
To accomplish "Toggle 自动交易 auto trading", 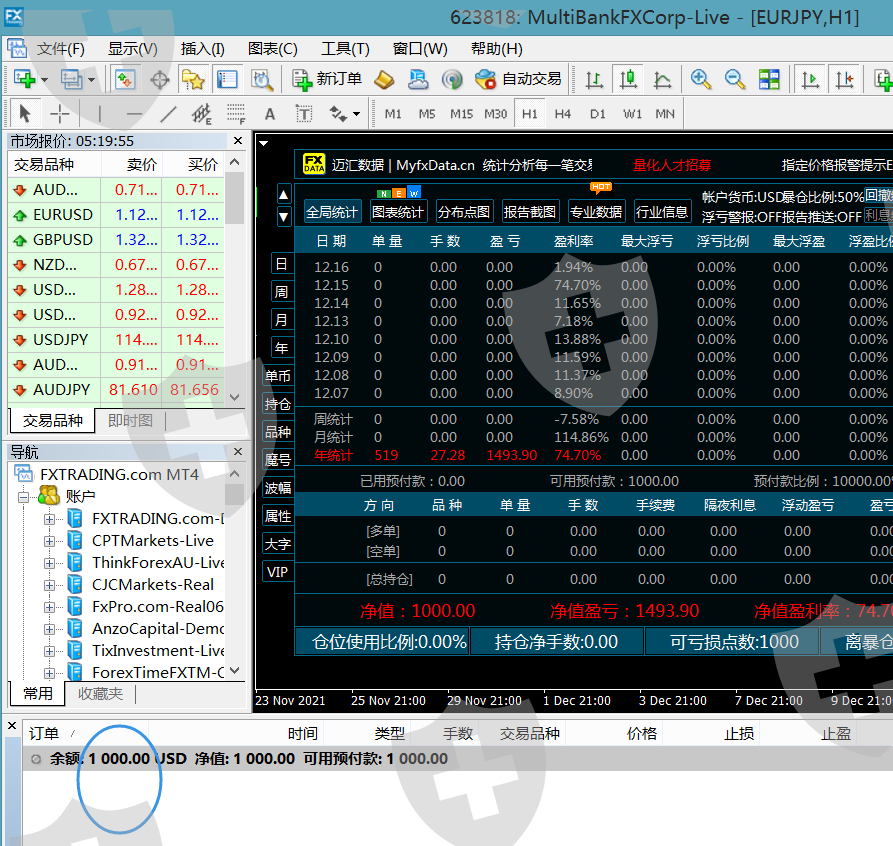I will (518, 79).
